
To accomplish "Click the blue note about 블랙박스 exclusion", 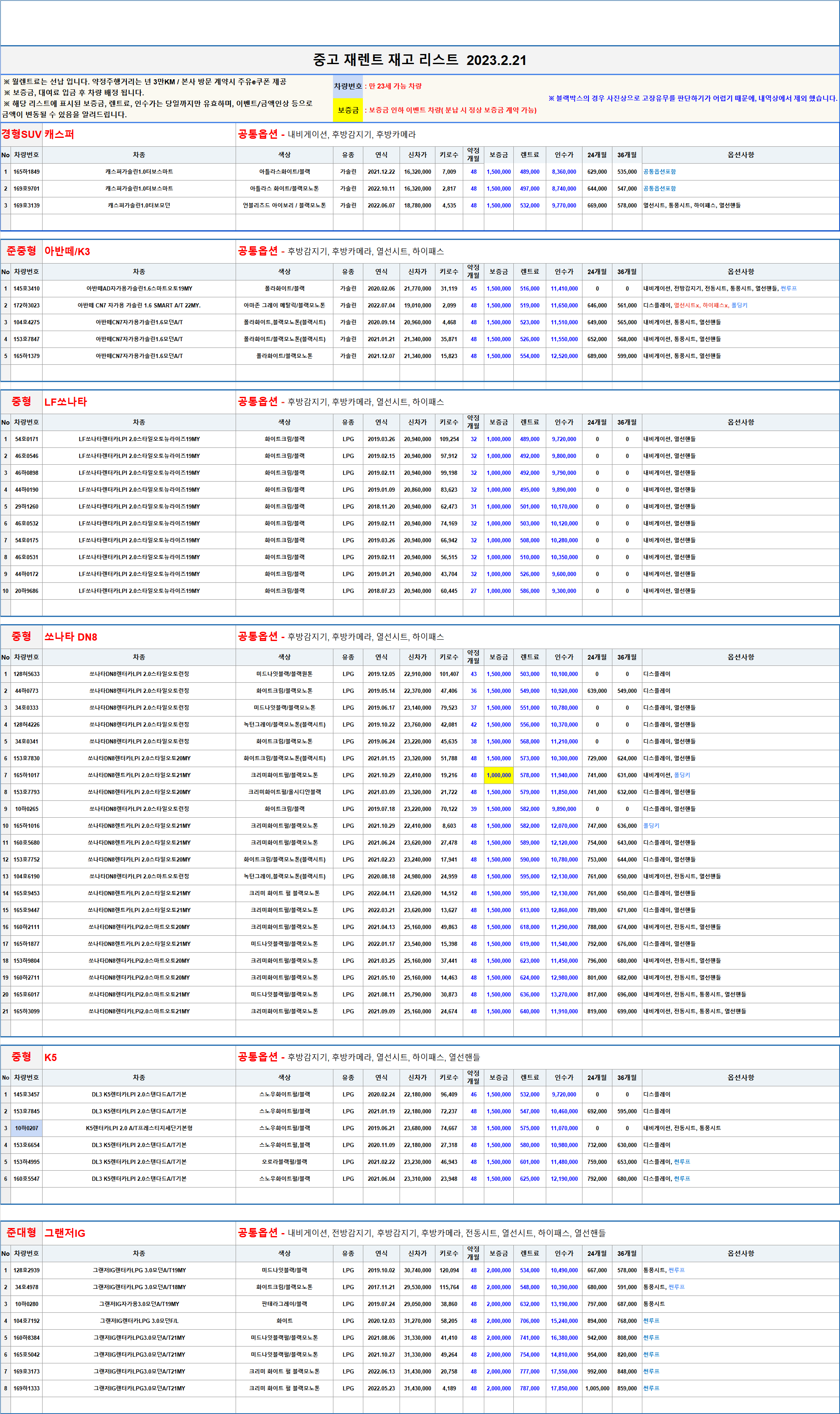I will [x=692, y=98].
